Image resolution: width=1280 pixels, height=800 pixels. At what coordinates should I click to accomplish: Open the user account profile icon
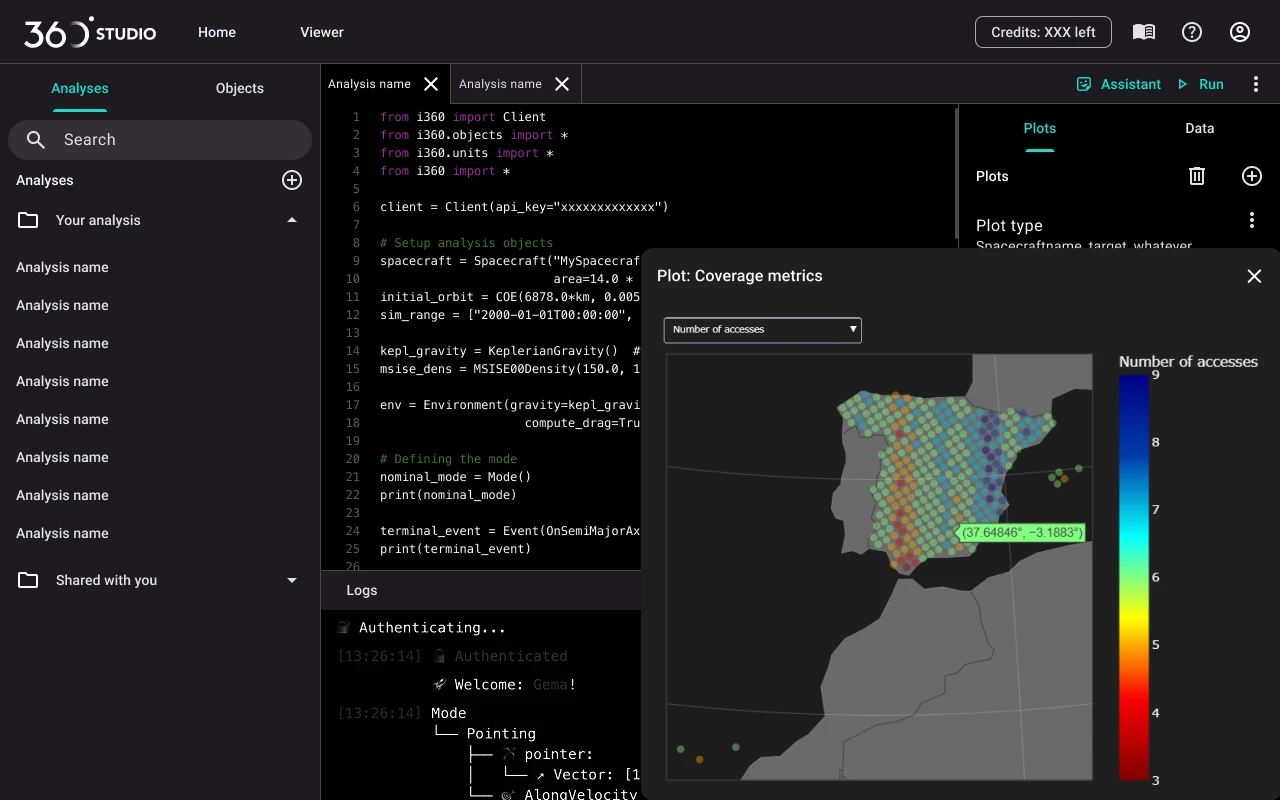1239,32
